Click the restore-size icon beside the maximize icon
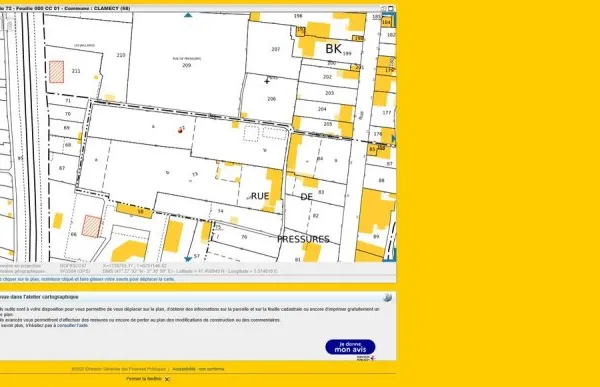600x387 pixels. coord(383,8)
